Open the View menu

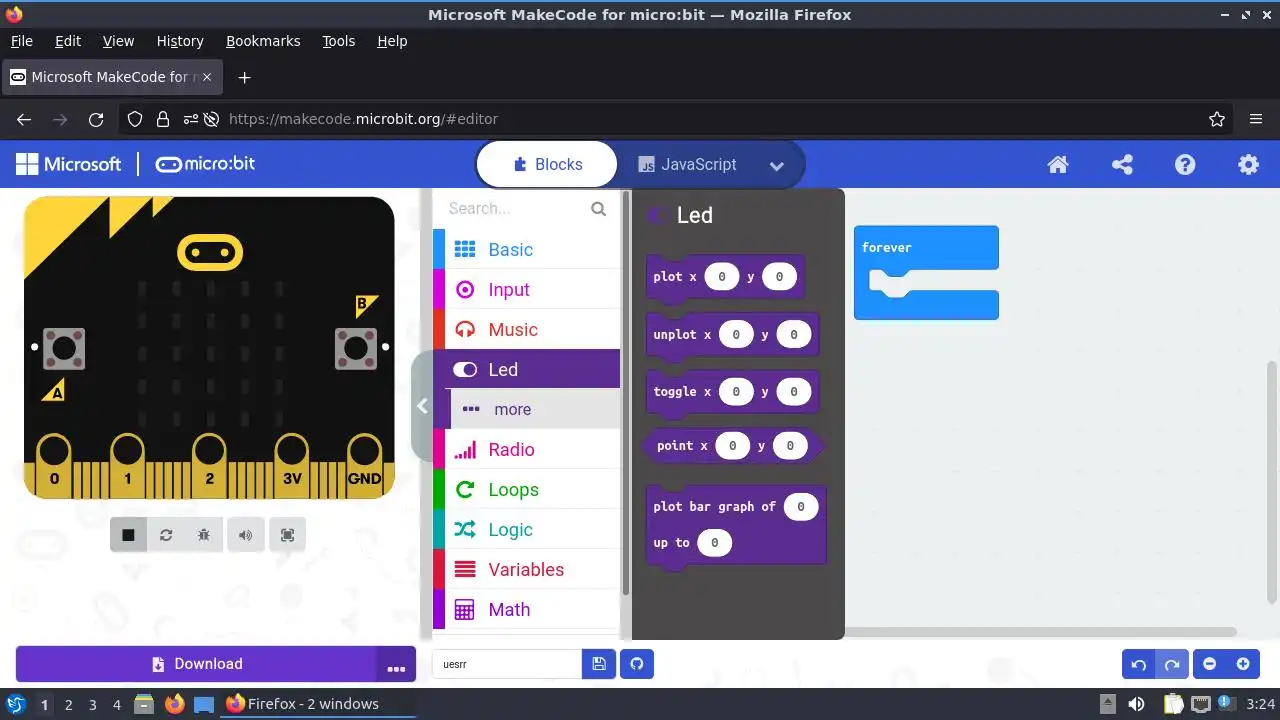(118, 41)
